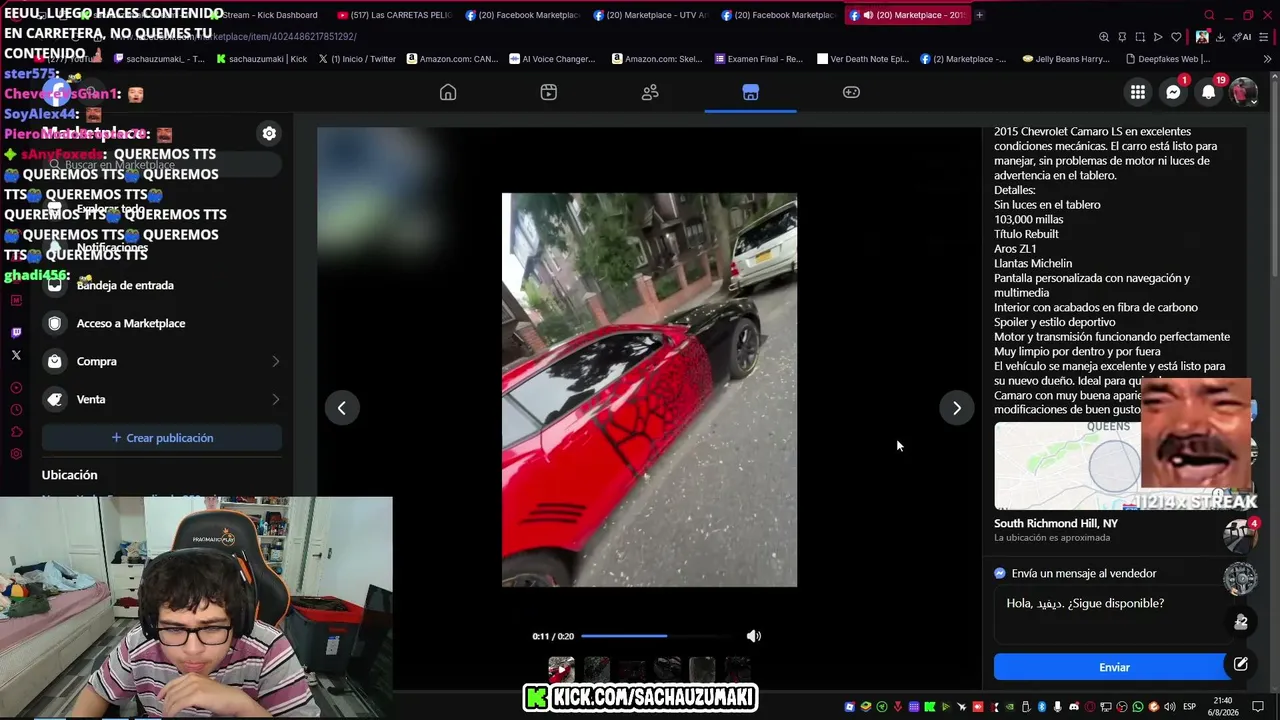The height and width of the screenshot is (720, 1280).
Task: Open the Ver Death Note Epi bookmark
Action: click(x=863, y=59)
